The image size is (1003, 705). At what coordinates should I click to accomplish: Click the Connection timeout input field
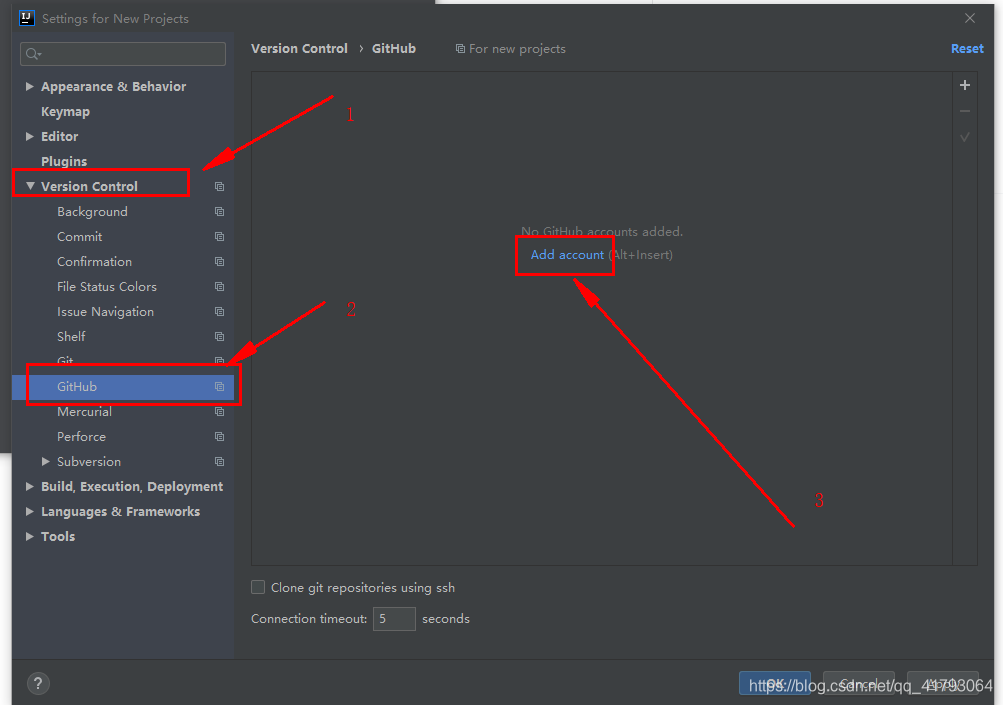pos(394,619)
